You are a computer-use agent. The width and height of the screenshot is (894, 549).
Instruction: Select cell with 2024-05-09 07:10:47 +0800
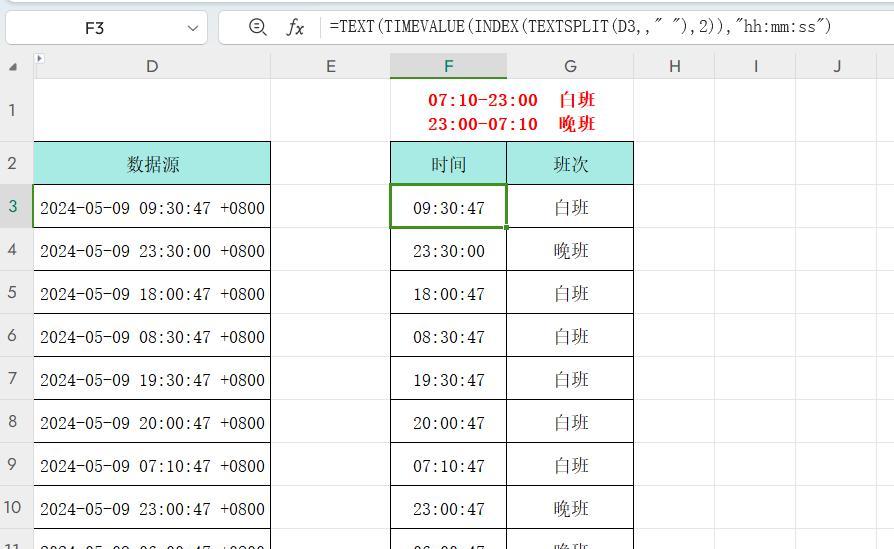[x=152, y=465]
